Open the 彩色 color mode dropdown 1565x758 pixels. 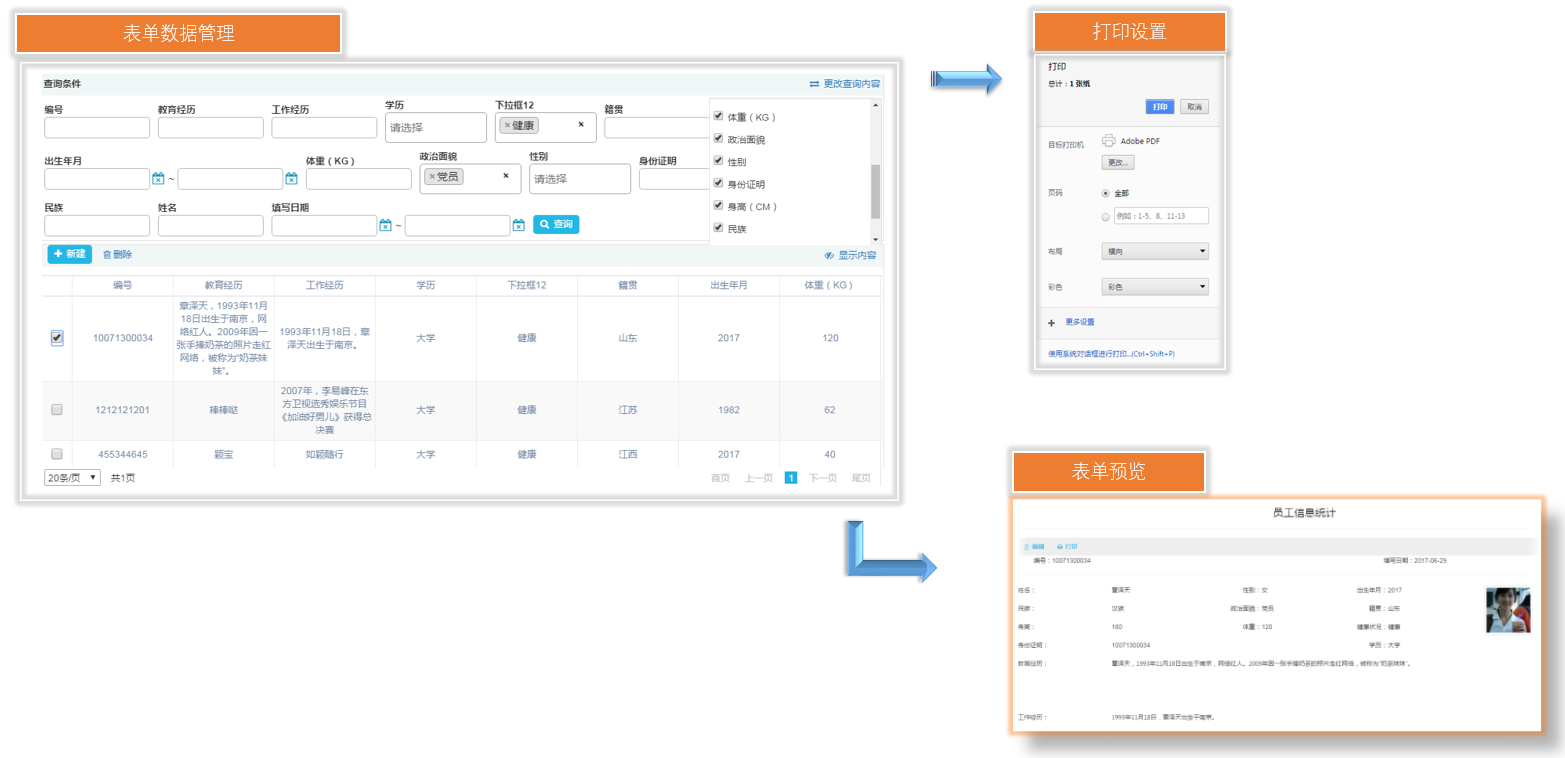tap(1153, 287)
